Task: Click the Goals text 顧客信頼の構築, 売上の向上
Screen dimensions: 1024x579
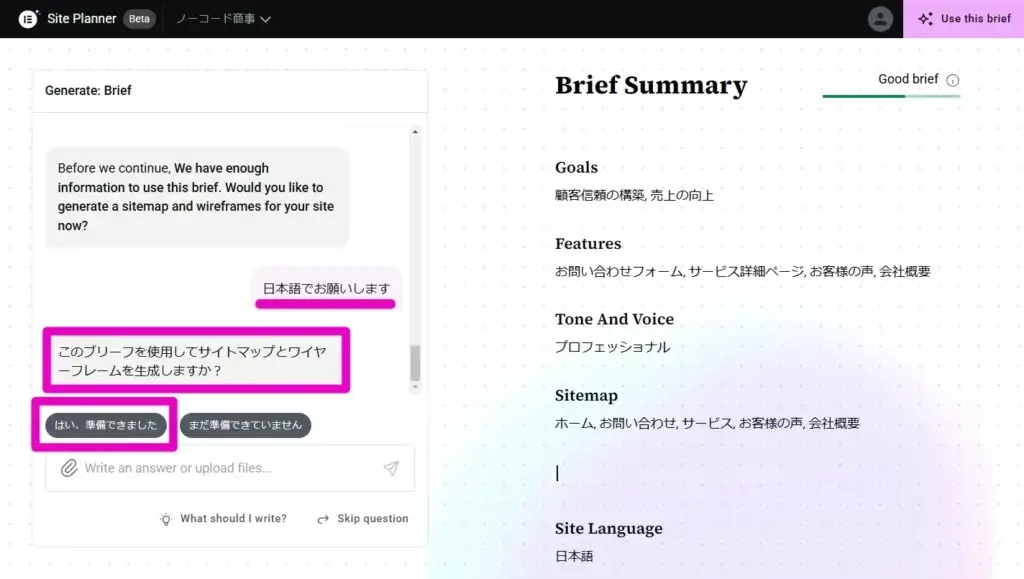Action: point(634,195)
